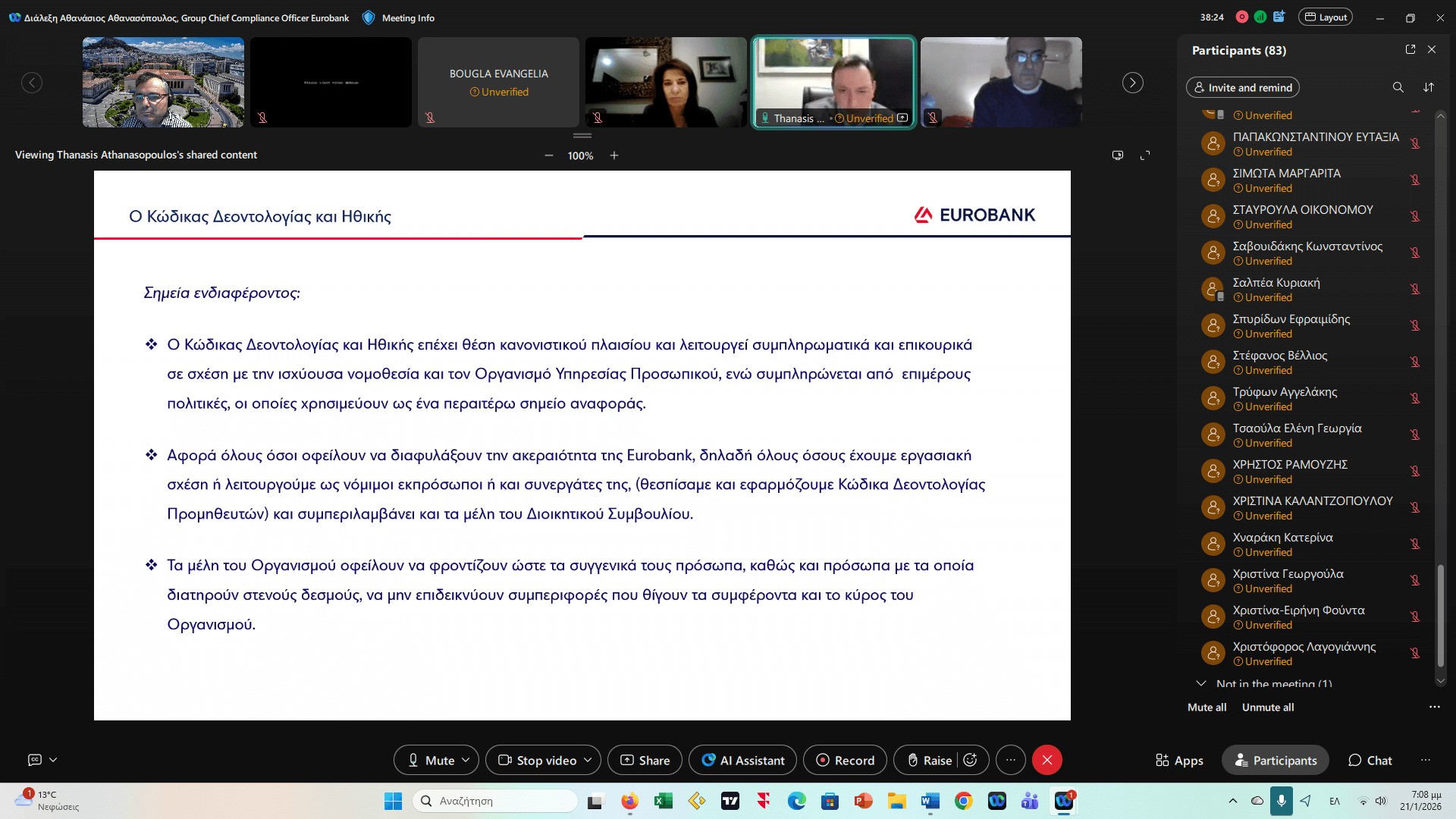Open Excel from the taskbar
1456x819 pixels.
(x=664, y=801)
